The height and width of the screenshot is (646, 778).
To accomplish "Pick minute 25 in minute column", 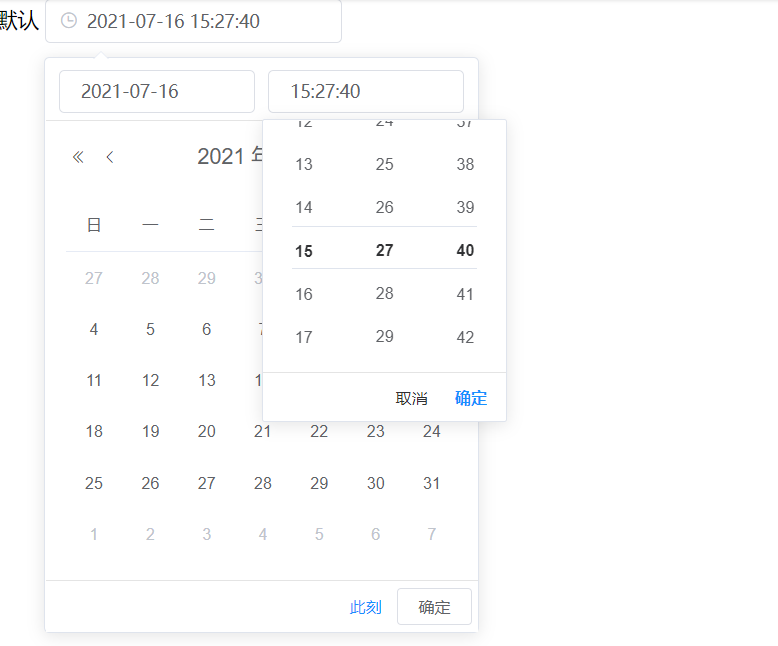I will [385, 164].
